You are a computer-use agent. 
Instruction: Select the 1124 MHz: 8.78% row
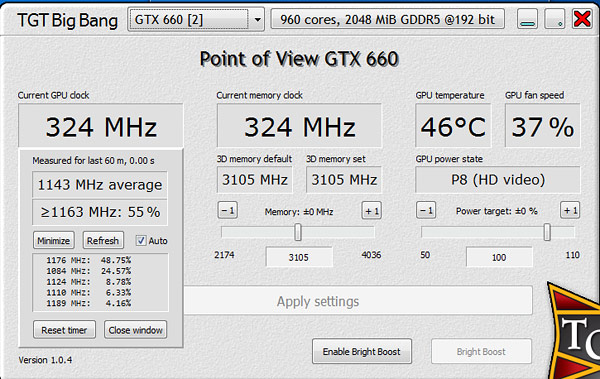pos(89,282)
